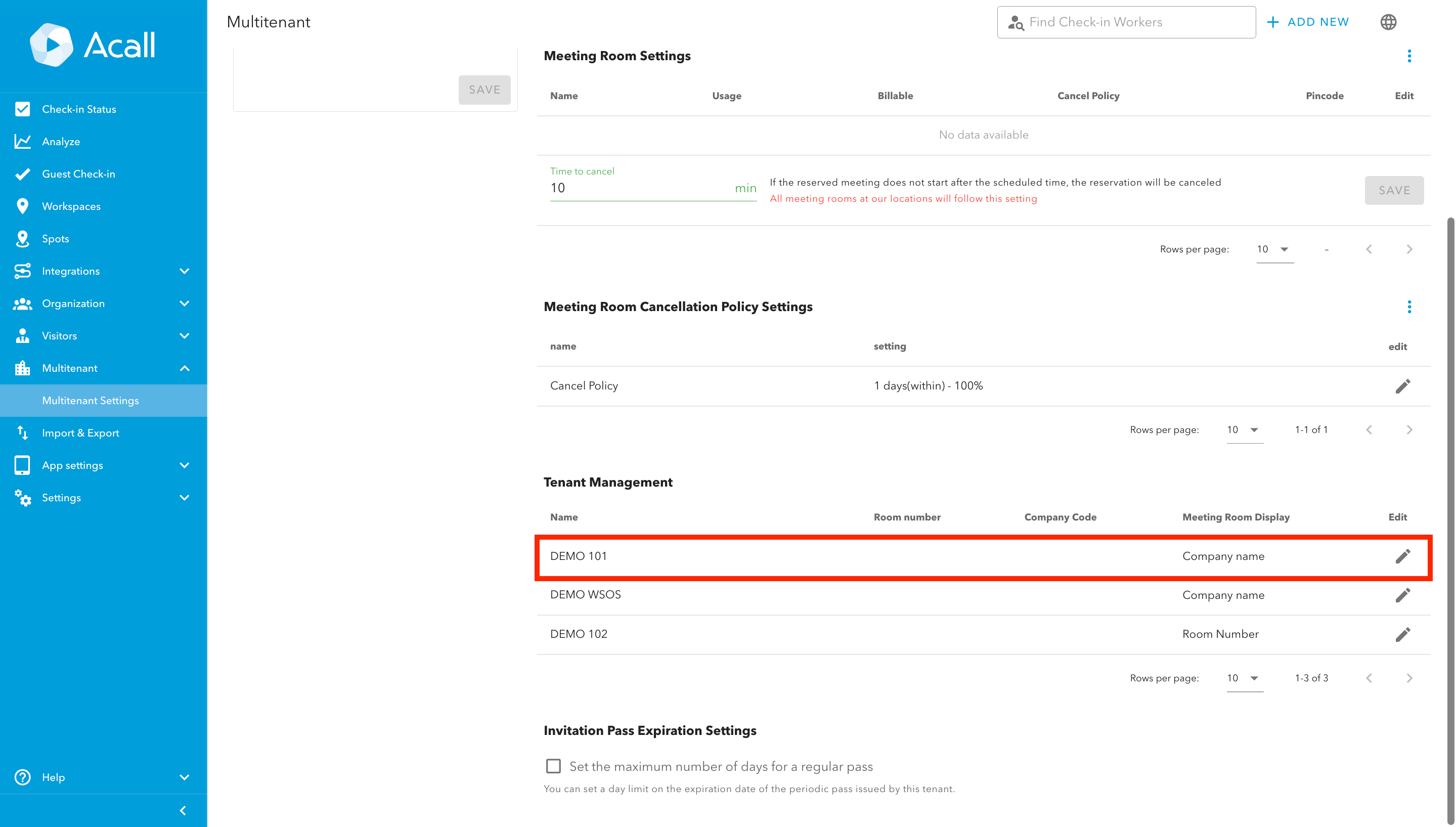Open Meeting Room Settings three-dot menu

point(1409,56)
